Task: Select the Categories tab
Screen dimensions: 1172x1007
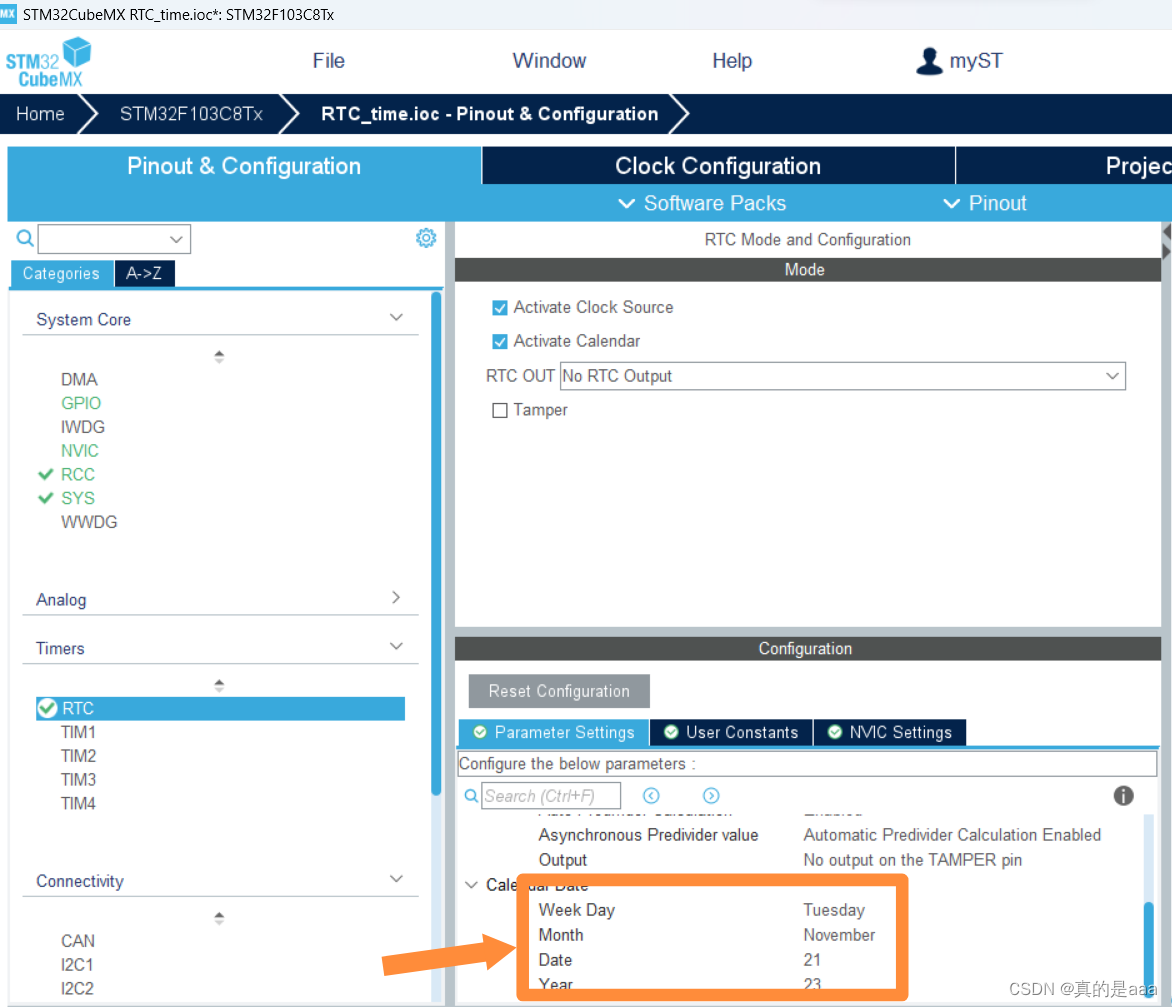Action: (x=61, y=274)
